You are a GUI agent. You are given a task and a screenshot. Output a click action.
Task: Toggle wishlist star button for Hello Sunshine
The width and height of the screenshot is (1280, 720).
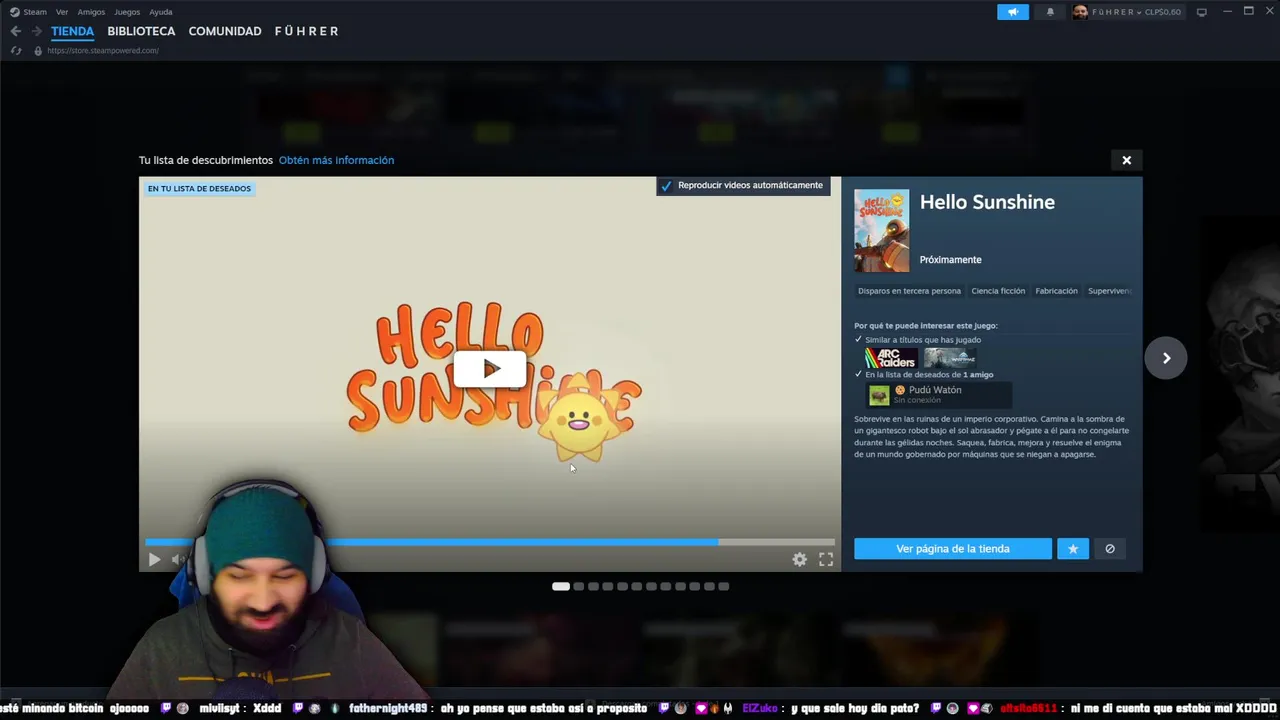pyautogui.click(x=1073, y=549)
